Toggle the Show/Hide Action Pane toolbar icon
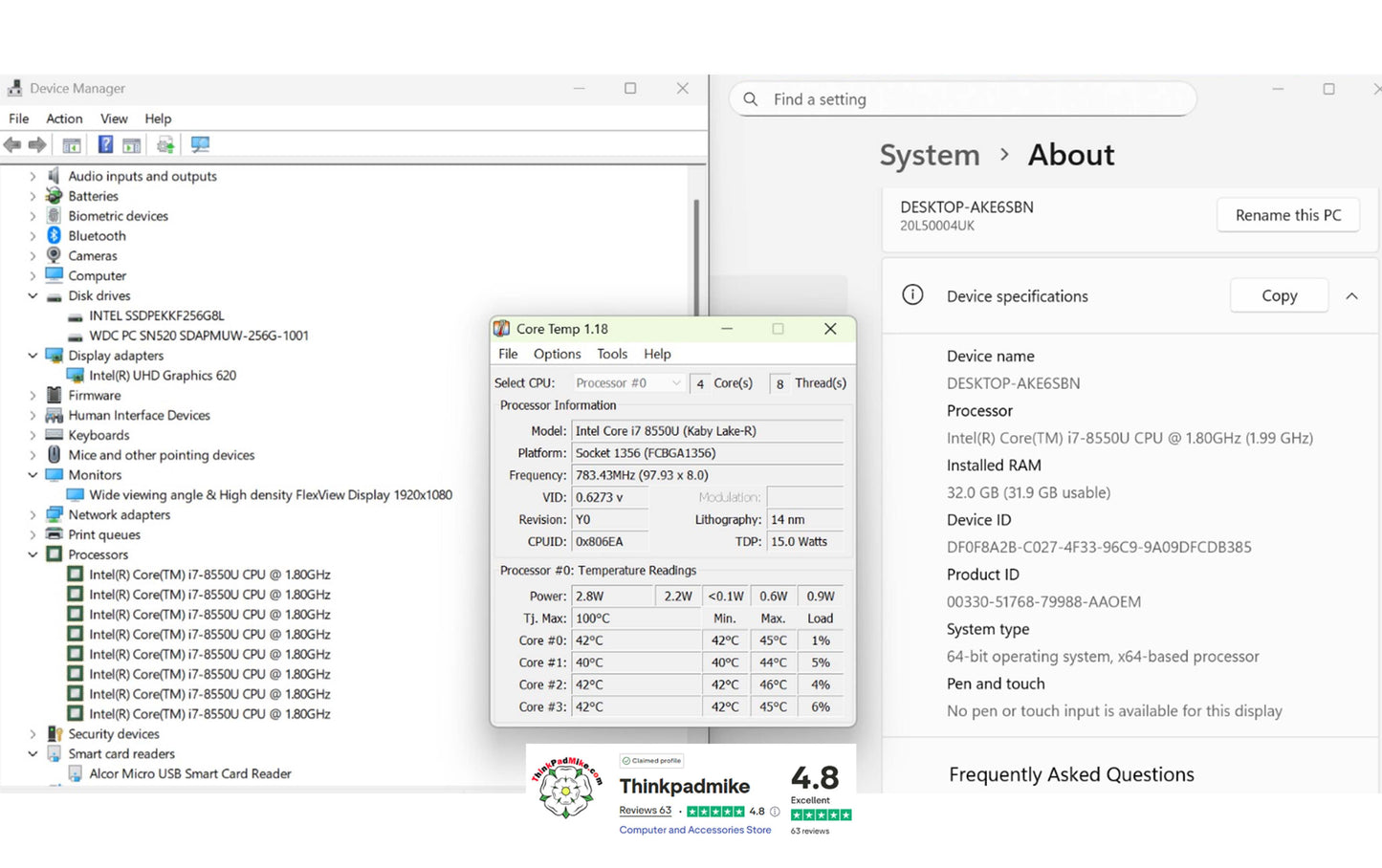The image size is (1382, 868). pyautogui.click(x=131, y=144)
